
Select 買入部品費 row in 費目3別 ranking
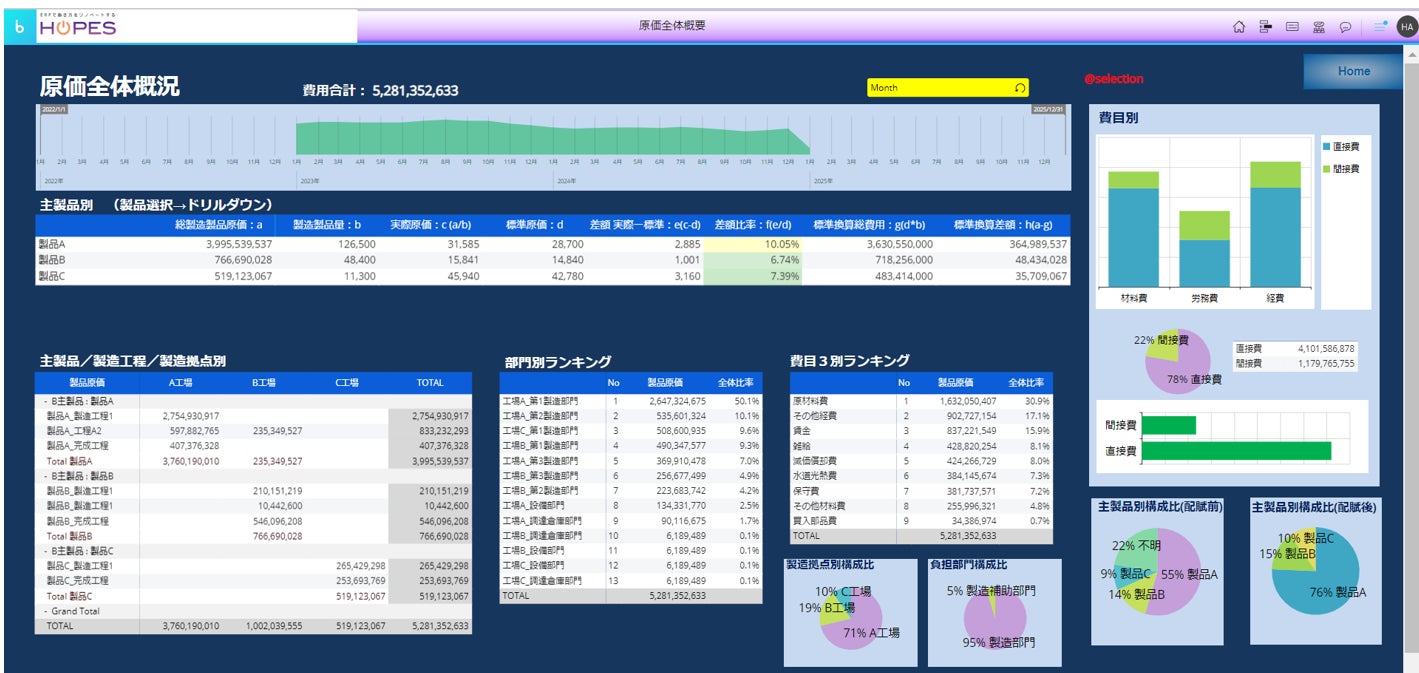(922, 521)
